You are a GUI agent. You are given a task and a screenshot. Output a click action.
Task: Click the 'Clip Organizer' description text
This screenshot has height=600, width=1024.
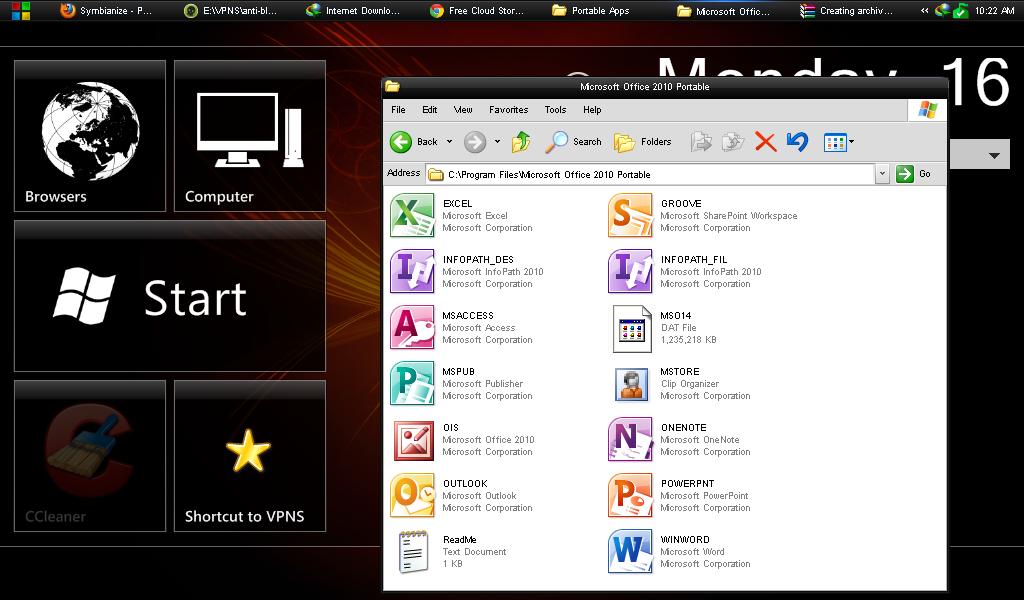tap(690, 384)
